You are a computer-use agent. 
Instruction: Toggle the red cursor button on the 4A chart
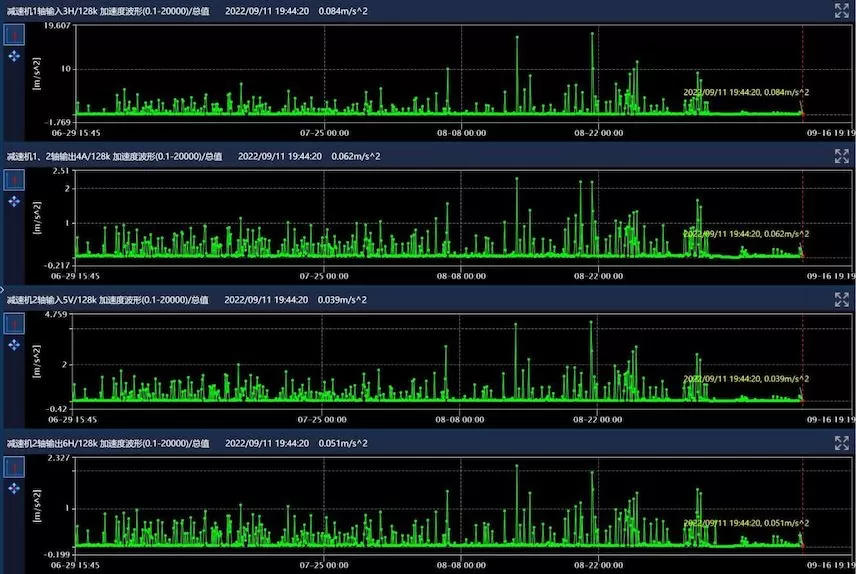pos(14,179)
